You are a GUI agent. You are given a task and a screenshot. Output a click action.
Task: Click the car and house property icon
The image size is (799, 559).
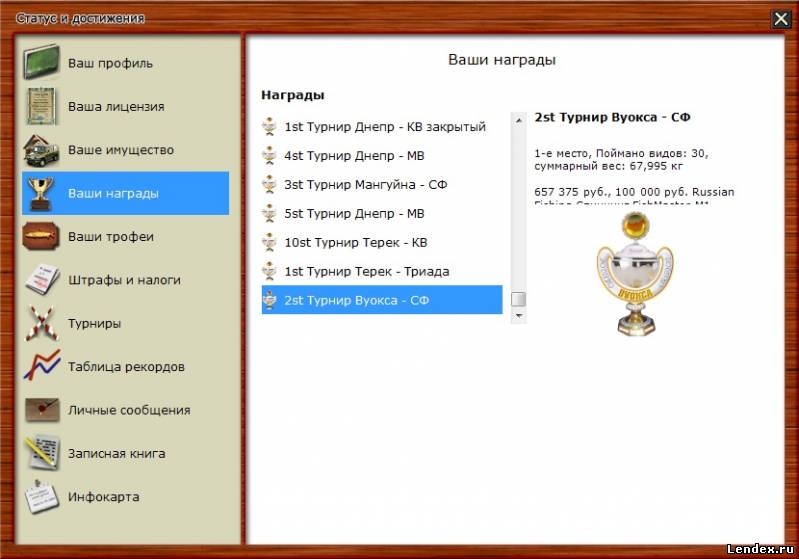tap(42, 150)
